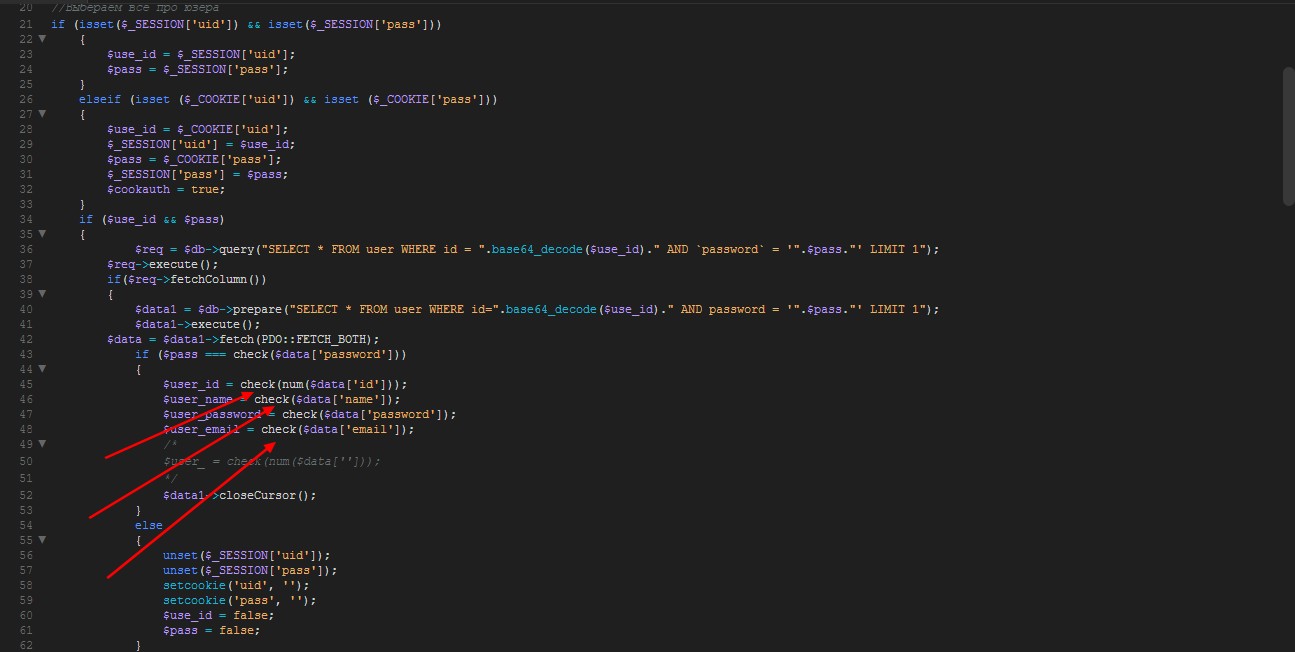Click line number 21 in the gutter
The height and width of the screenshot is (652, 1295).
pyautogui.click(x=26, y=23)
